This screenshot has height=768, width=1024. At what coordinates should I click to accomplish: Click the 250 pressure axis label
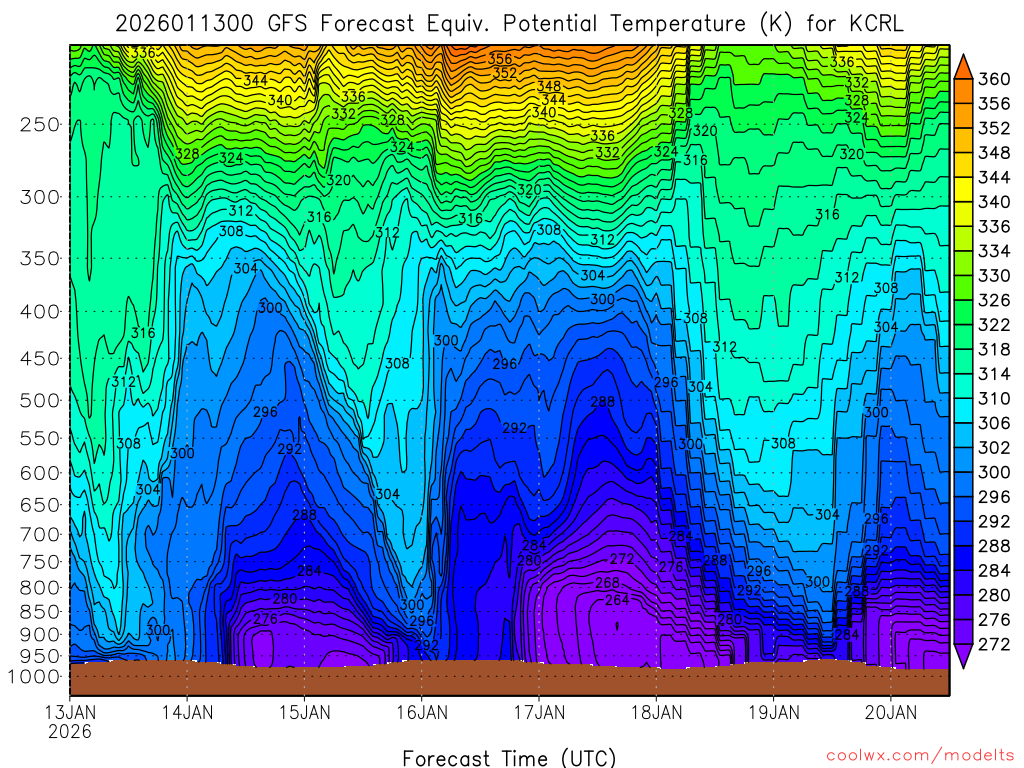40,124
